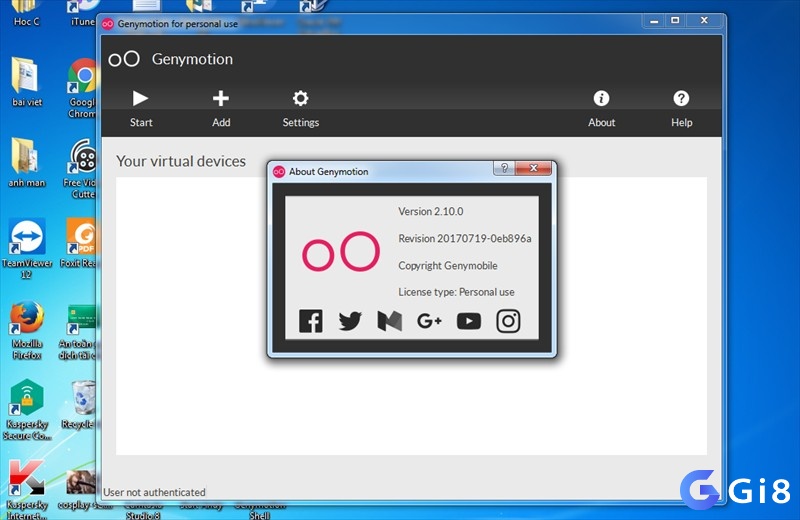
Task: Select the anh man desktop folder
Action: (x=27, y=162)
